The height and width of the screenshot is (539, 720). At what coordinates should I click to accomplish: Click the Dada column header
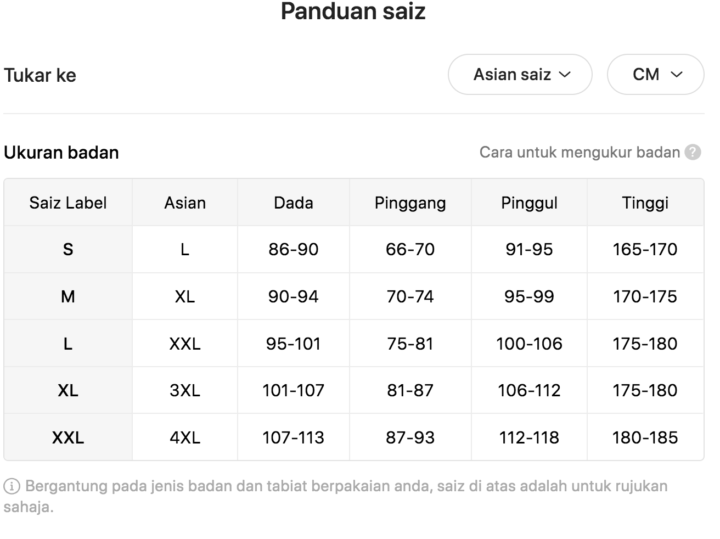[x=293, y=202]
